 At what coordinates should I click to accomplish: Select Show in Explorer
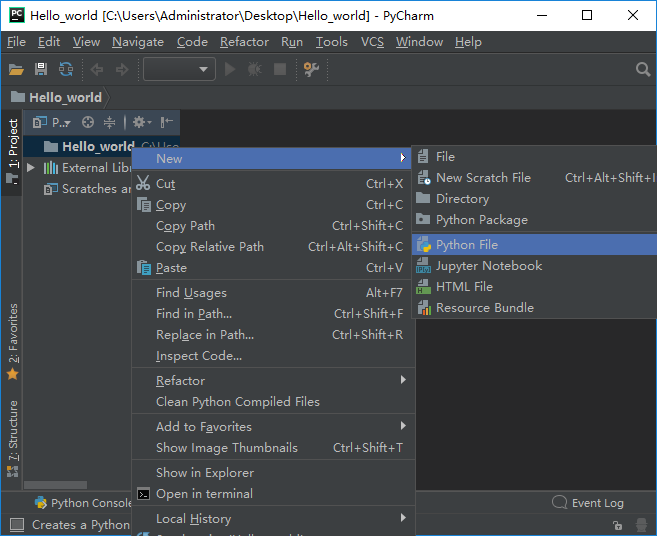point(273,473)
